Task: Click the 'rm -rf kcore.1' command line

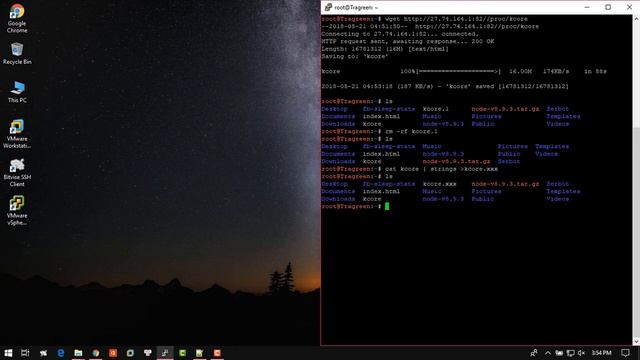Action: tap(411, 131)
